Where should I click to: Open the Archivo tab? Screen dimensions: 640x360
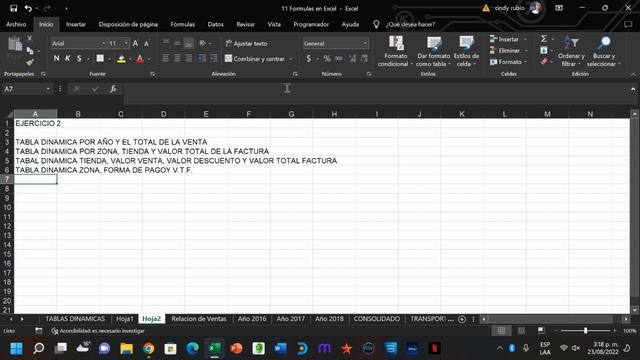click(16, 24)
